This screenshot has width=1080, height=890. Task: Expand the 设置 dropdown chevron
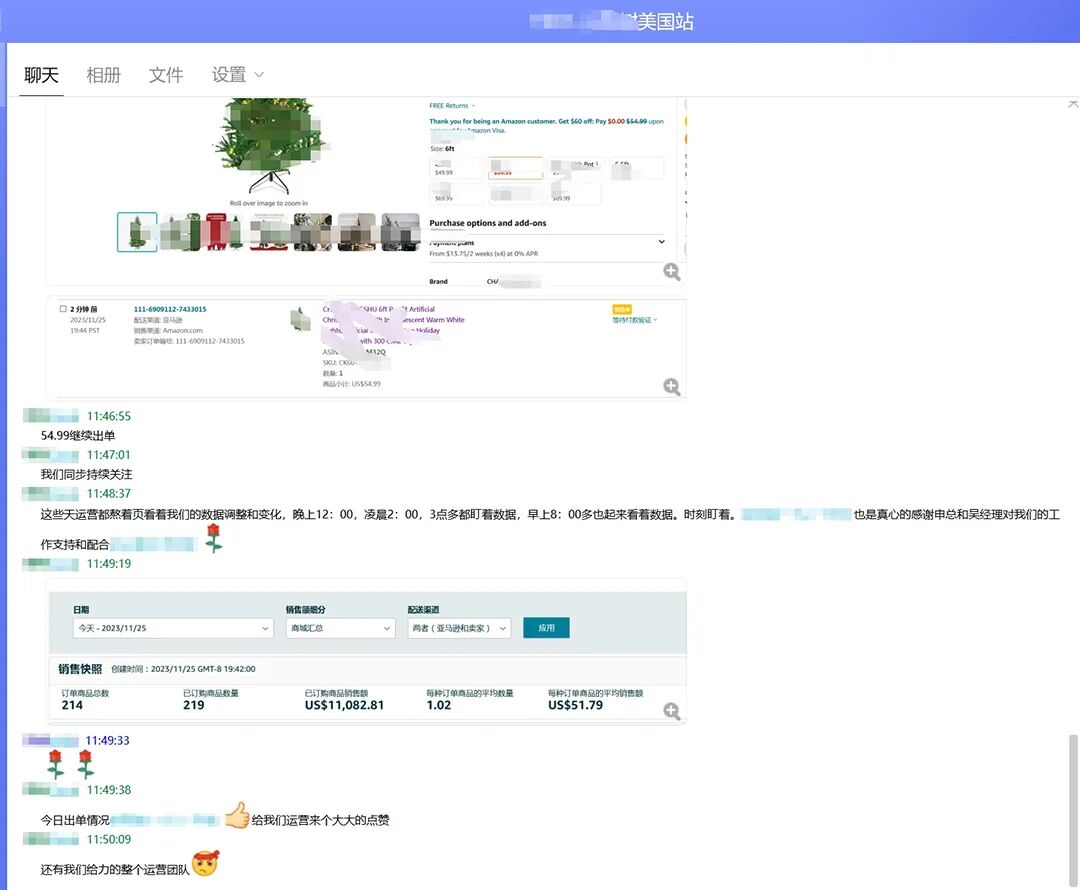coord(259,75)
